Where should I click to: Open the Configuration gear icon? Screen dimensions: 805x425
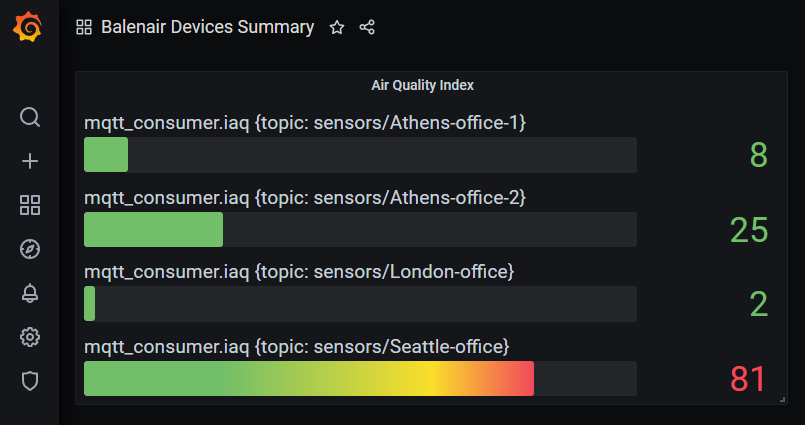[x=30, y=337]
